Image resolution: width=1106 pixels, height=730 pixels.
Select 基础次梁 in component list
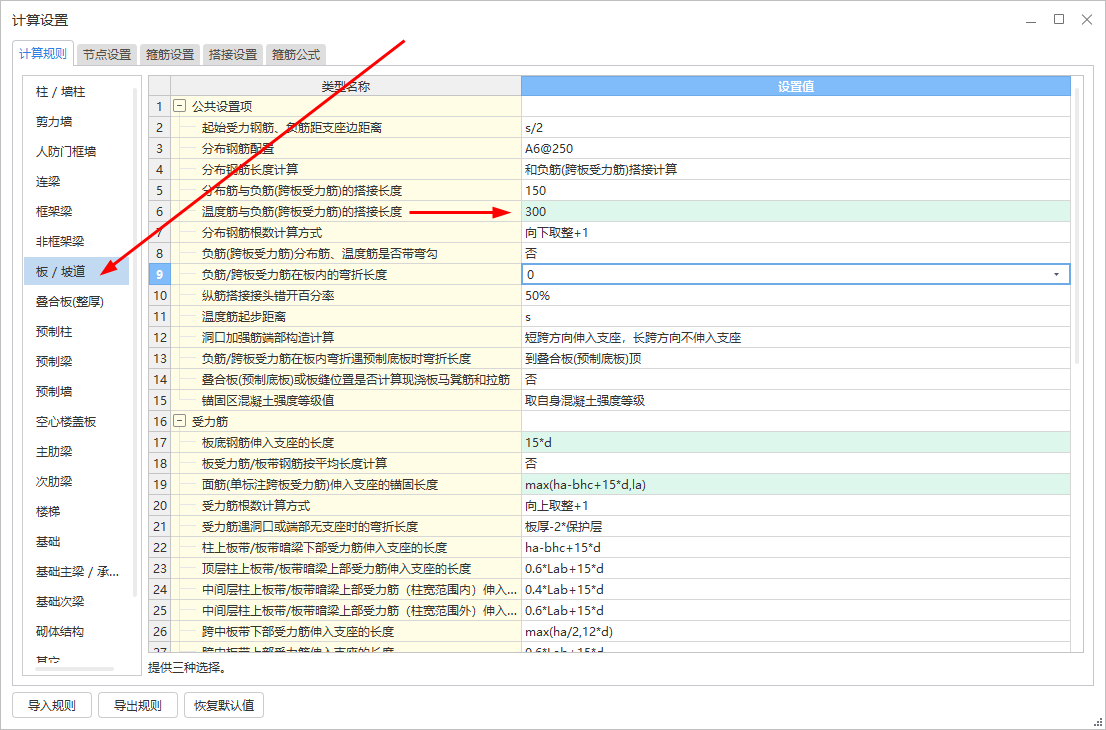pos(77,602)
